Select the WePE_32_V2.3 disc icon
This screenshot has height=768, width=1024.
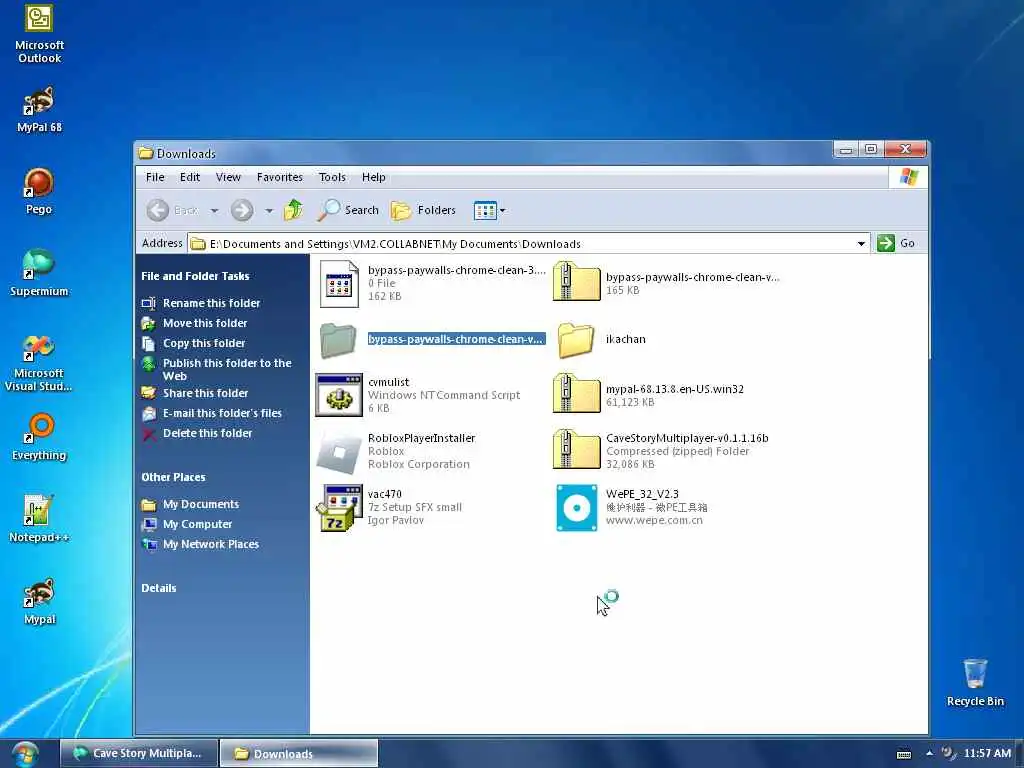click(576, 507)
